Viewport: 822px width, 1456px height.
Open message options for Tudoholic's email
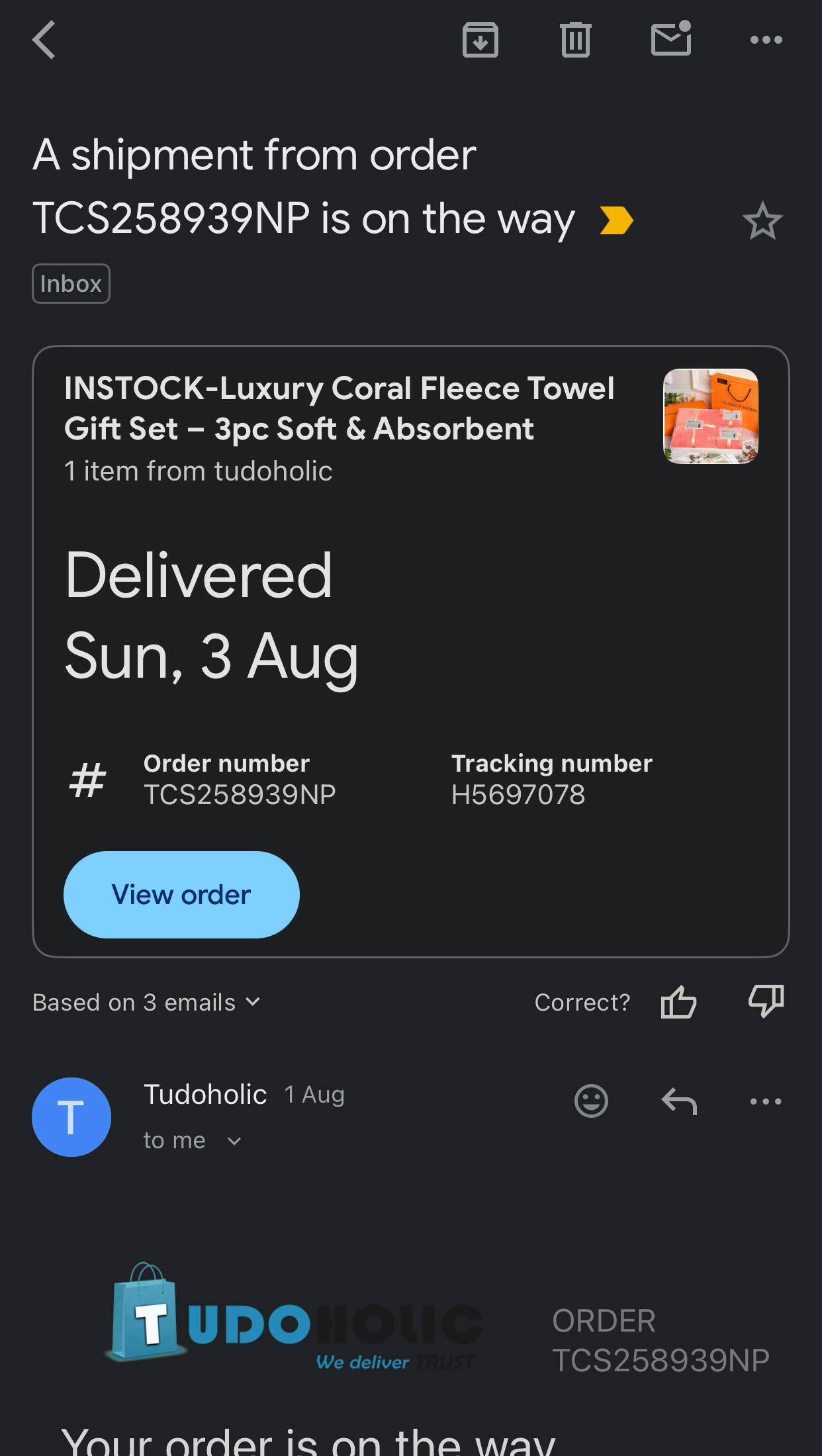tap(766, 1101)
